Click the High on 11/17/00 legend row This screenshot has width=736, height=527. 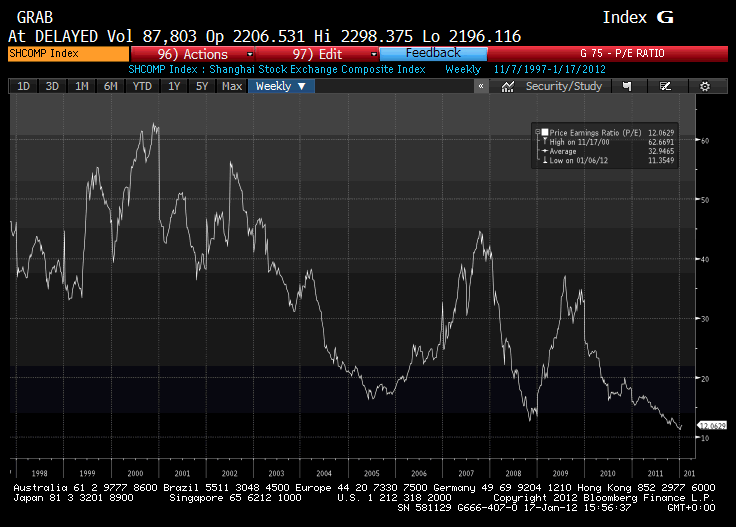click(x=608, y=142)
